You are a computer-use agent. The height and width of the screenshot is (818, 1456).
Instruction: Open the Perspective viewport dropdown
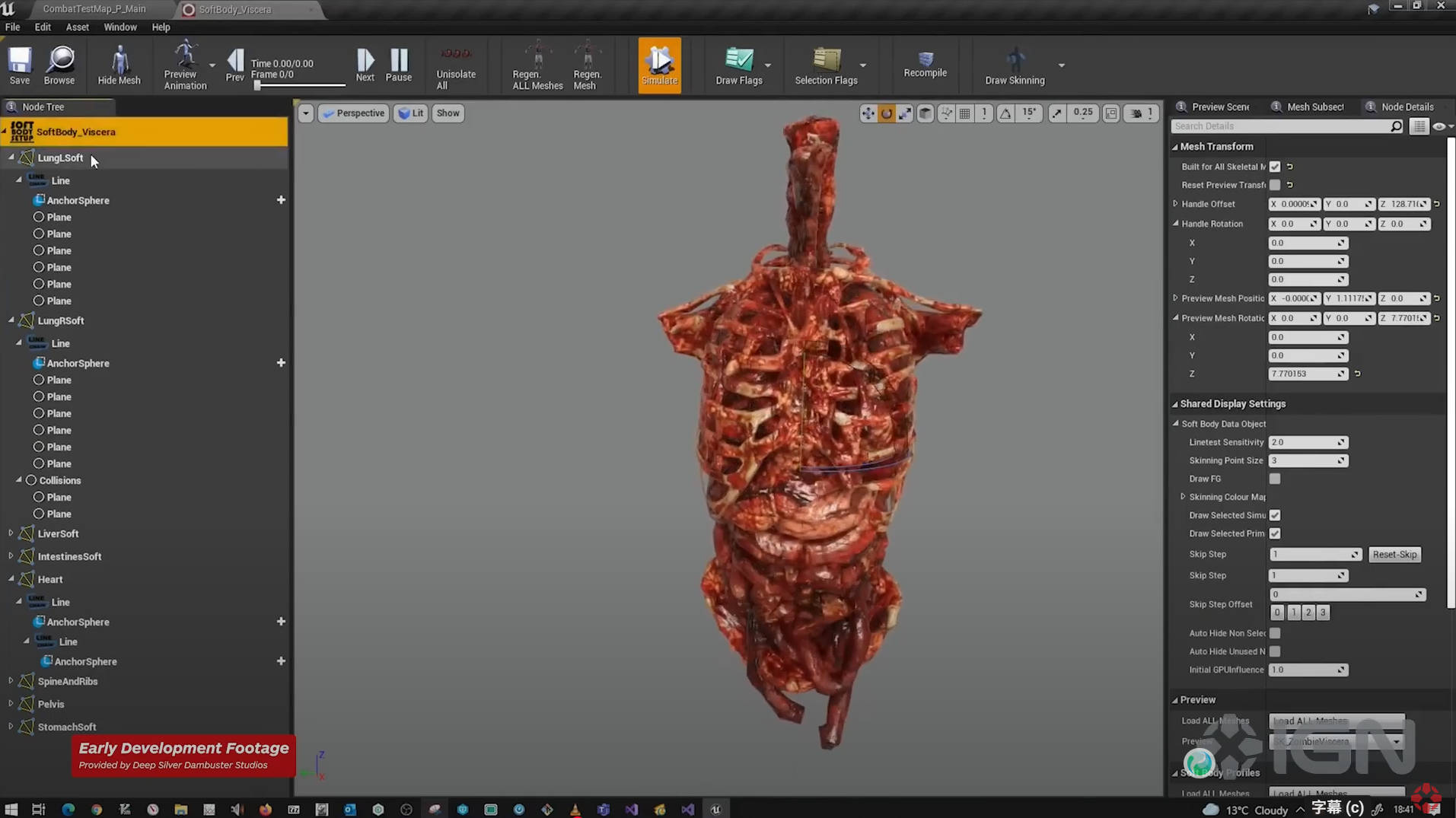353,113
